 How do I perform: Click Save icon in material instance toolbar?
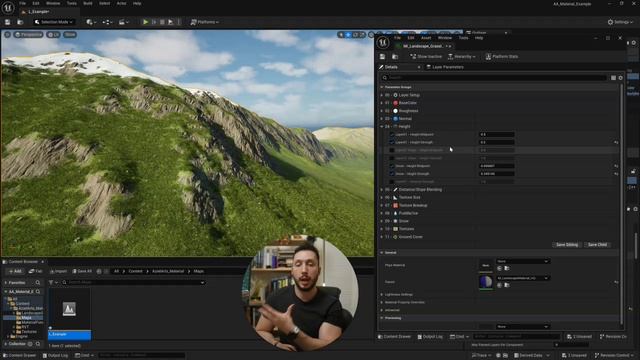tap(382, 56)
